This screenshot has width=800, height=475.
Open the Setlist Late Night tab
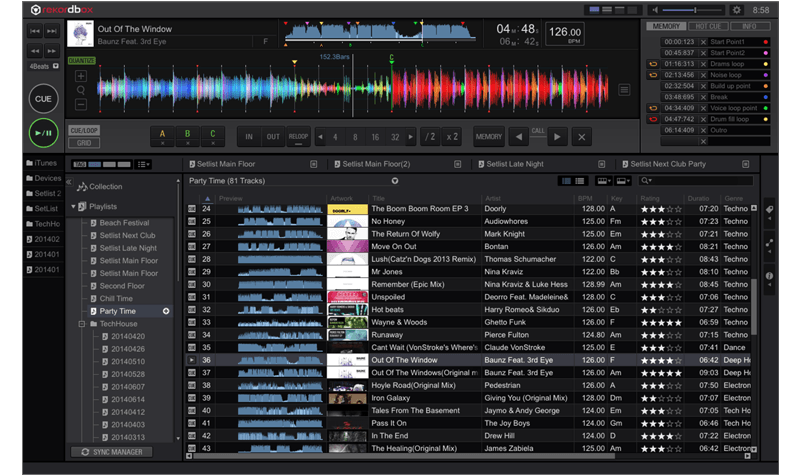click(x=515, y=163)
